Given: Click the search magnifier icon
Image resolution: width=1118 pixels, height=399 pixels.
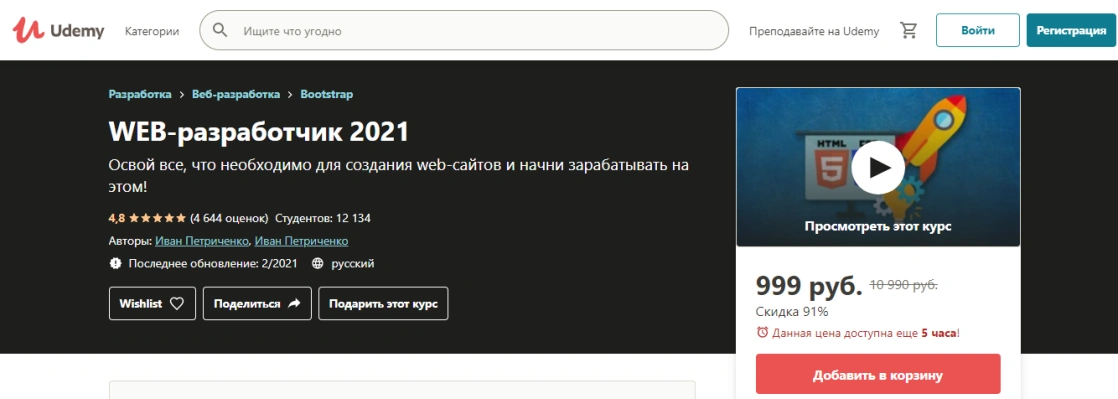Looking at the screenshot, I should 220,31.
